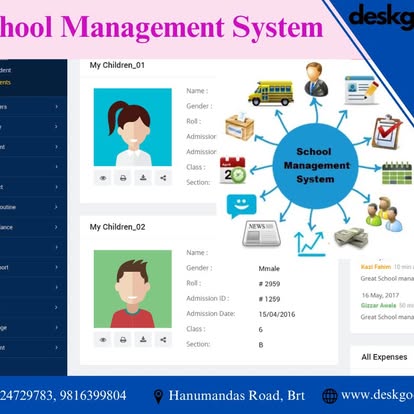Screen dimensions: 414x414
Task: Click the ballot box icon
Action: (x=240, y=127)
